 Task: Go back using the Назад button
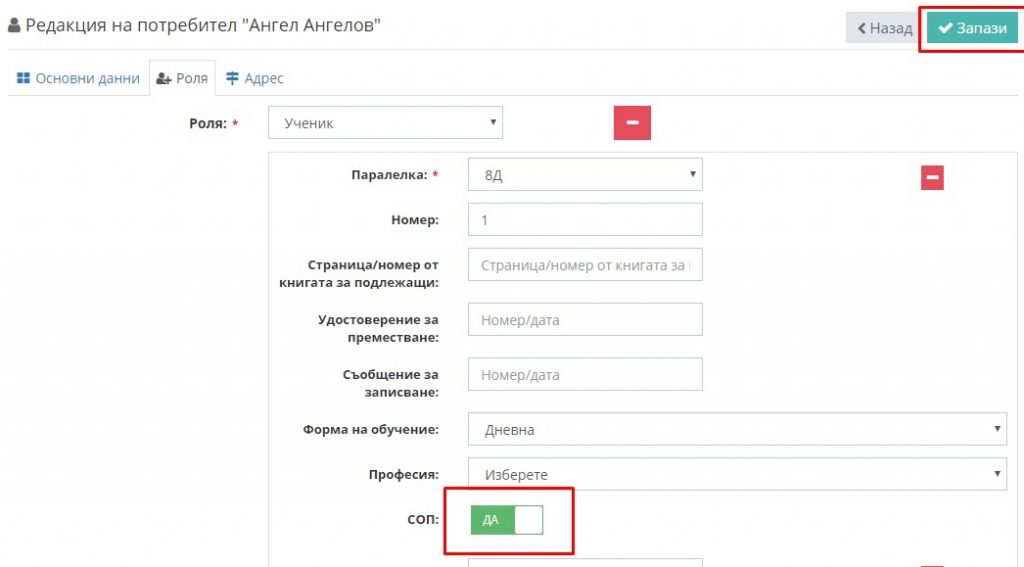click(885, 28)
